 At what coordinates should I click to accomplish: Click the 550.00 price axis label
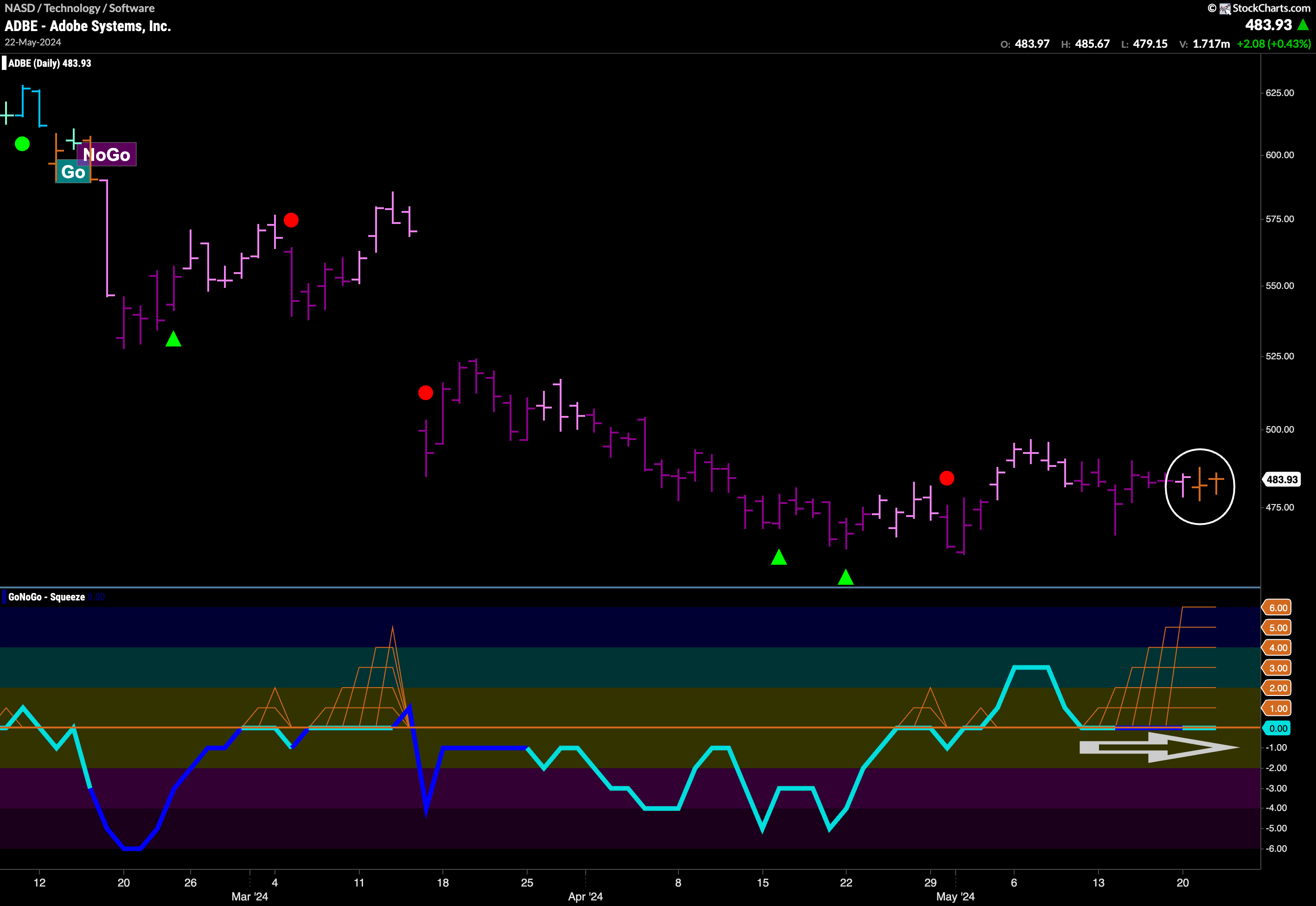point(1280,286)
